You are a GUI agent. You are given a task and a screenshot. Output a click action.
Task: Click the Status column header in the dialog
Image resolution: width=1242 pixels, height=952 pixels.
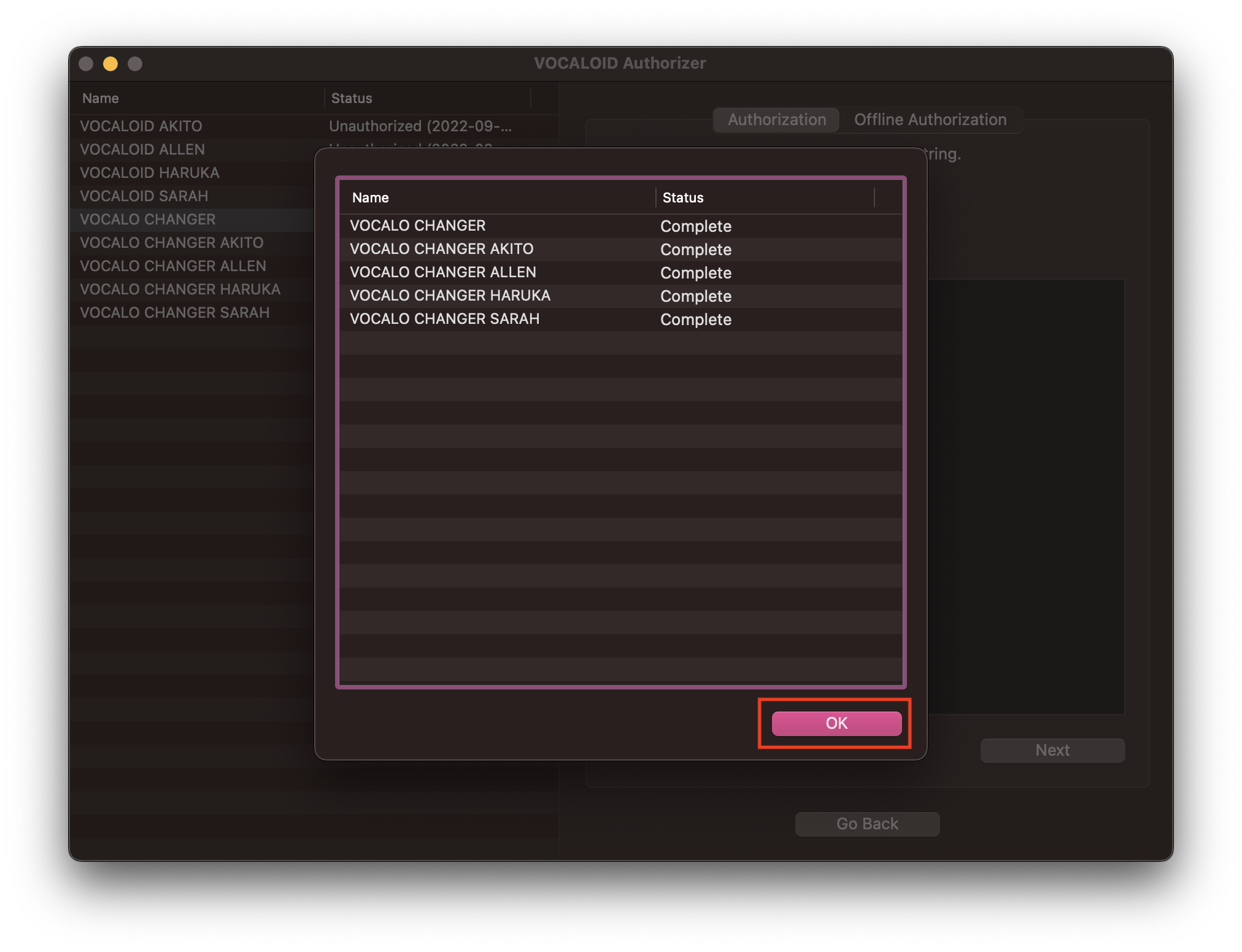coord(683,198)
